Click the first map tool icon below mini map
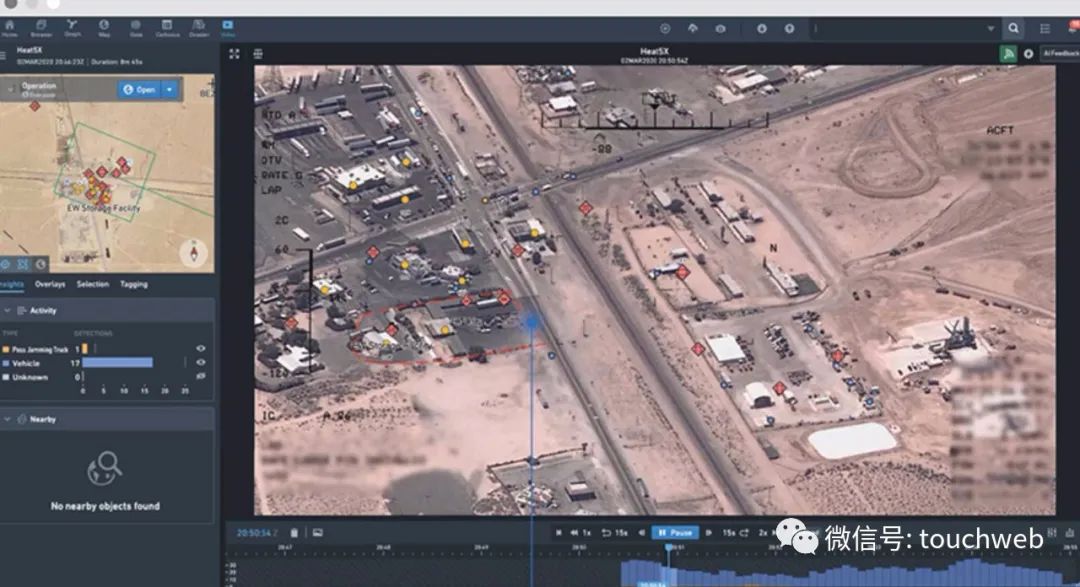This screenshot has width=1080, height=587. pyautogui.click(x=5, y=264)
